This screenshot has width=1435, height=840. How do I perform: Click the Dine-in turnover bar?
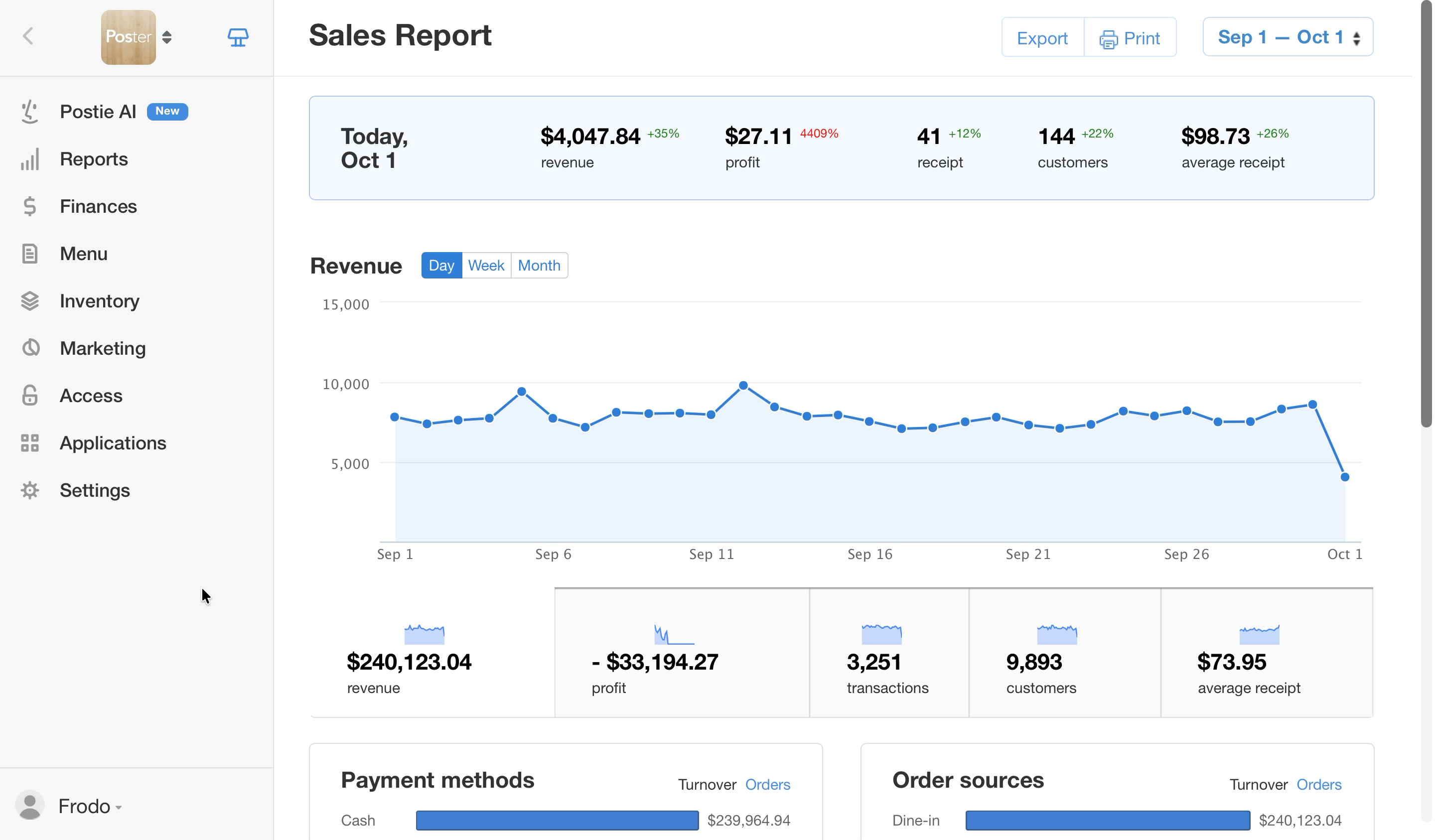pyautogui.click(x=1108, y=820)
